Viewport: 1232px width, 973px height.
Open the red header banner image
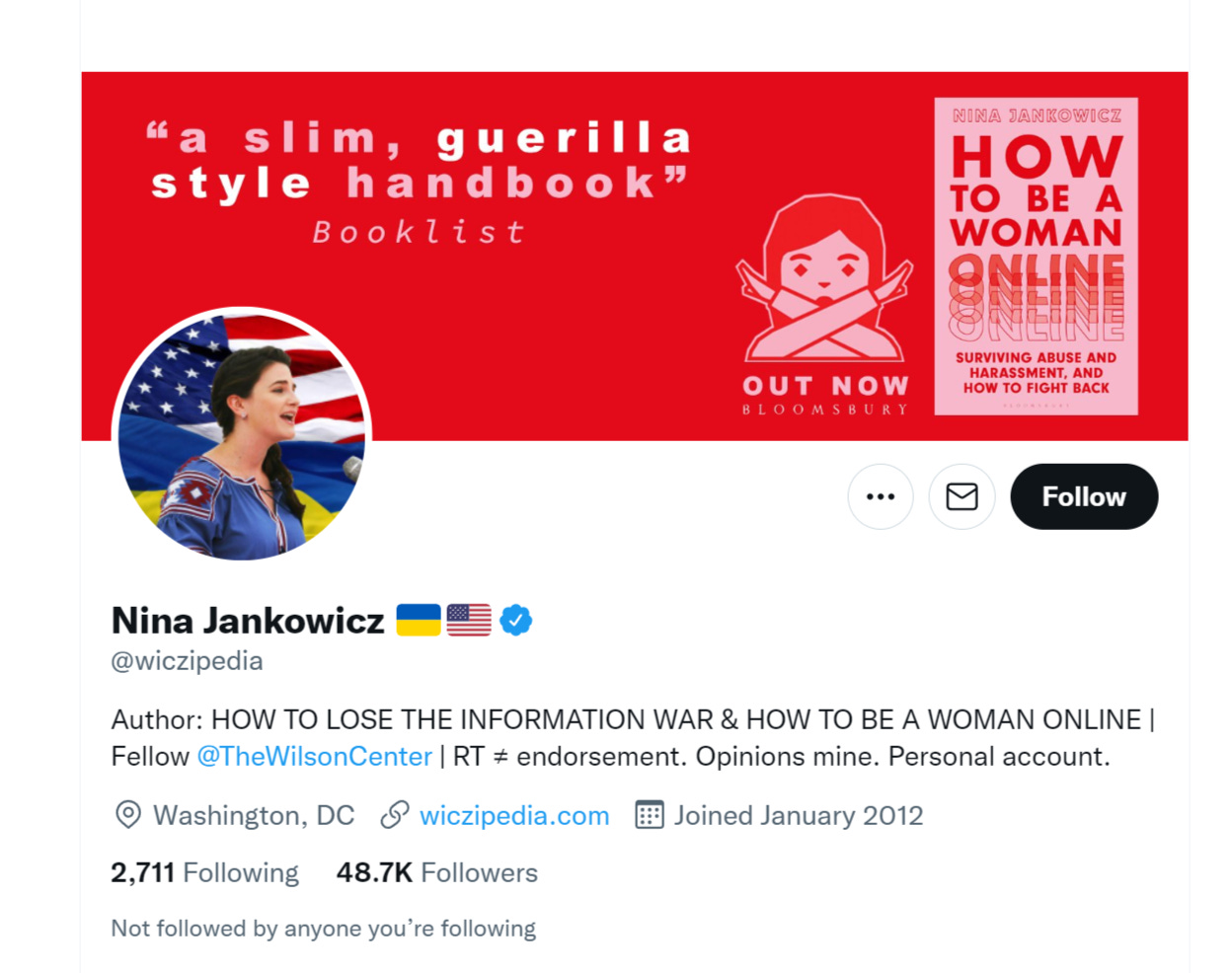click(x=635, y=256)
